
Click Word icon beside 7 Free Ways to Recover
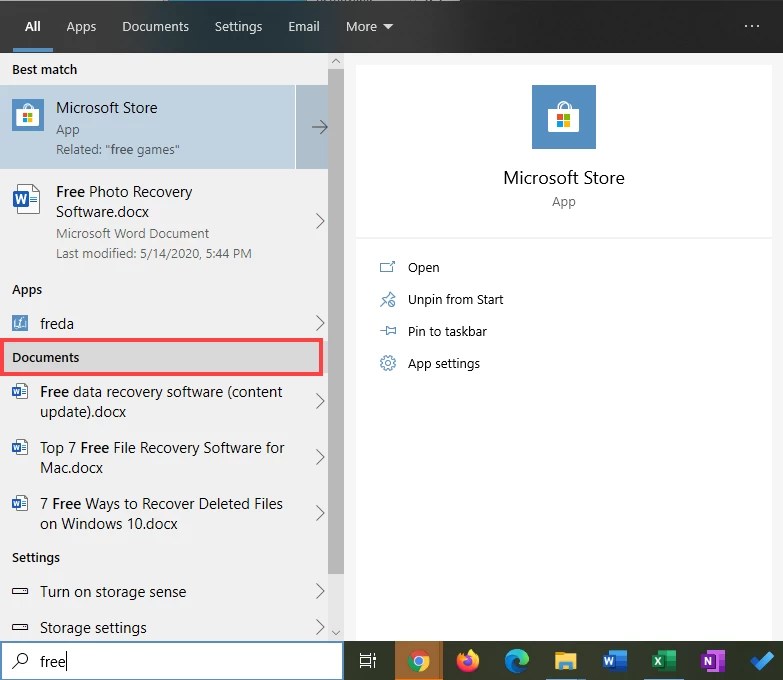click(x=20, y=503)
